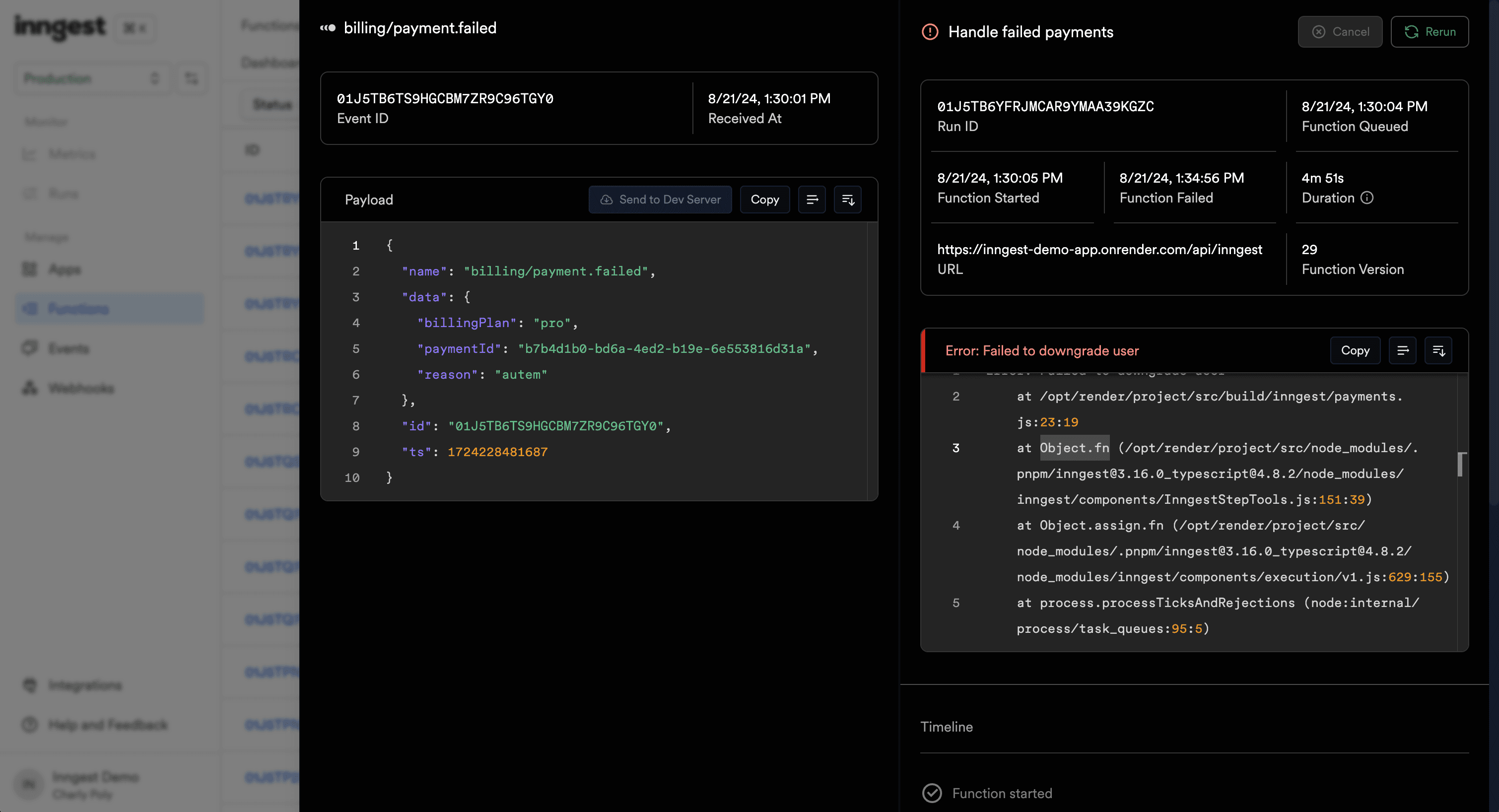Open Webhooks in the sidebar
Screen dimensions: 1499x812
[x=109, y=388]
